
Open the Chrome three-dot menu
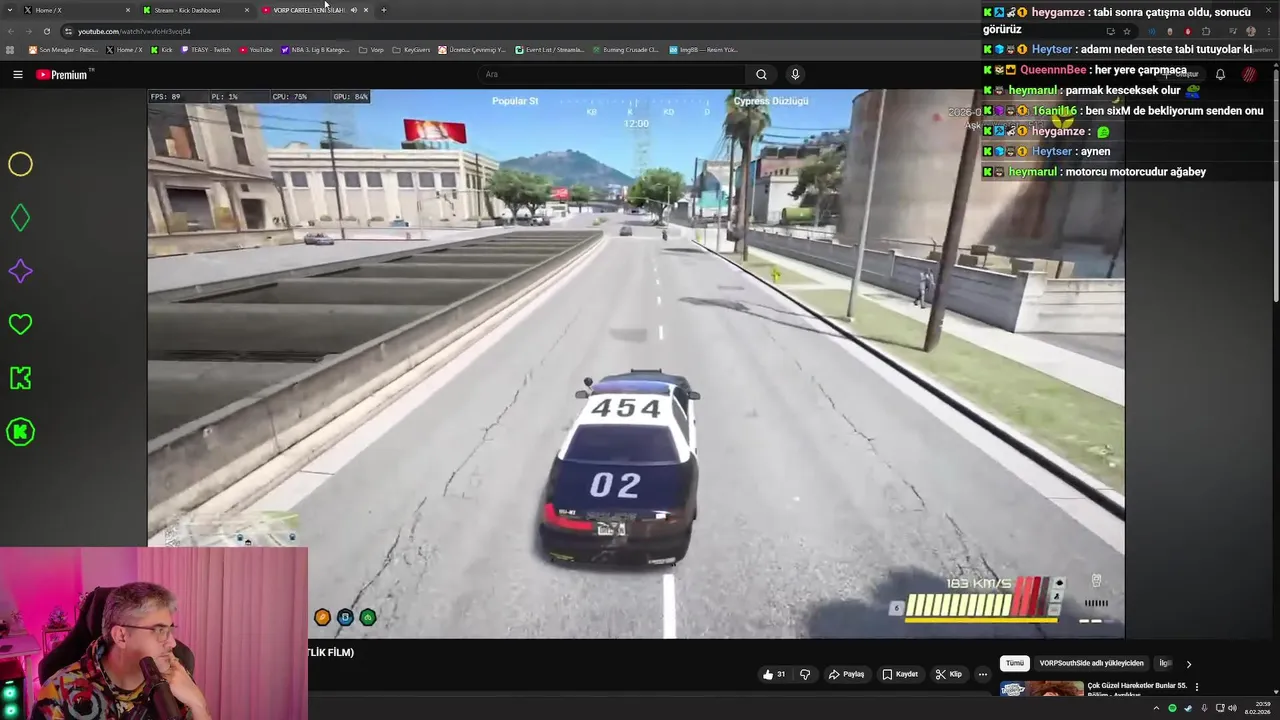(1269, 31)
